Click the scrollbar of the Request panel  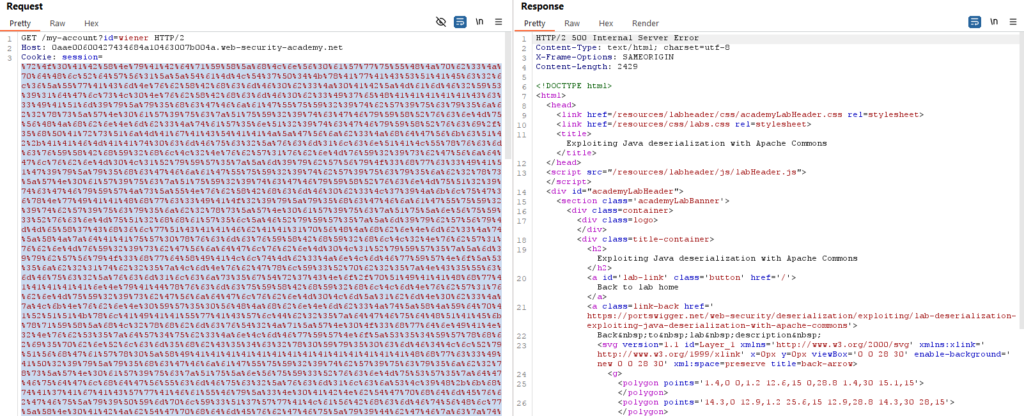508,95
